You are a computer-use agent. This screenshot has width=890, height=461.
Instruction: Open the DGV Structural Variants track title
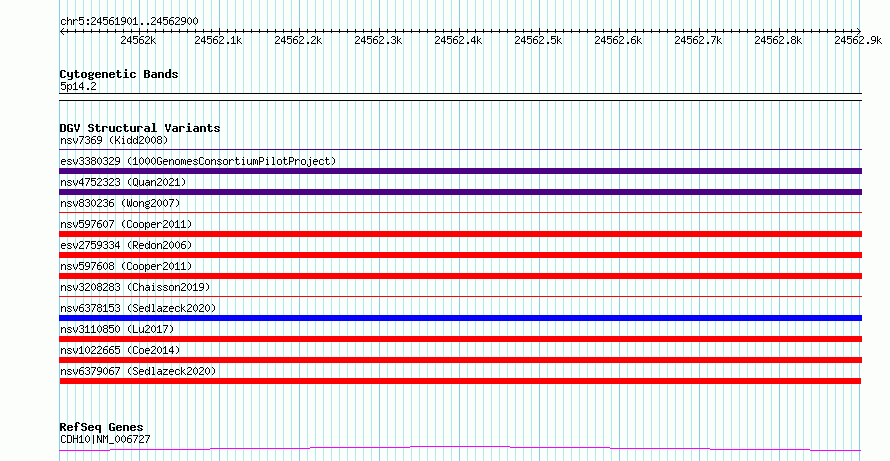pos(140,128)
